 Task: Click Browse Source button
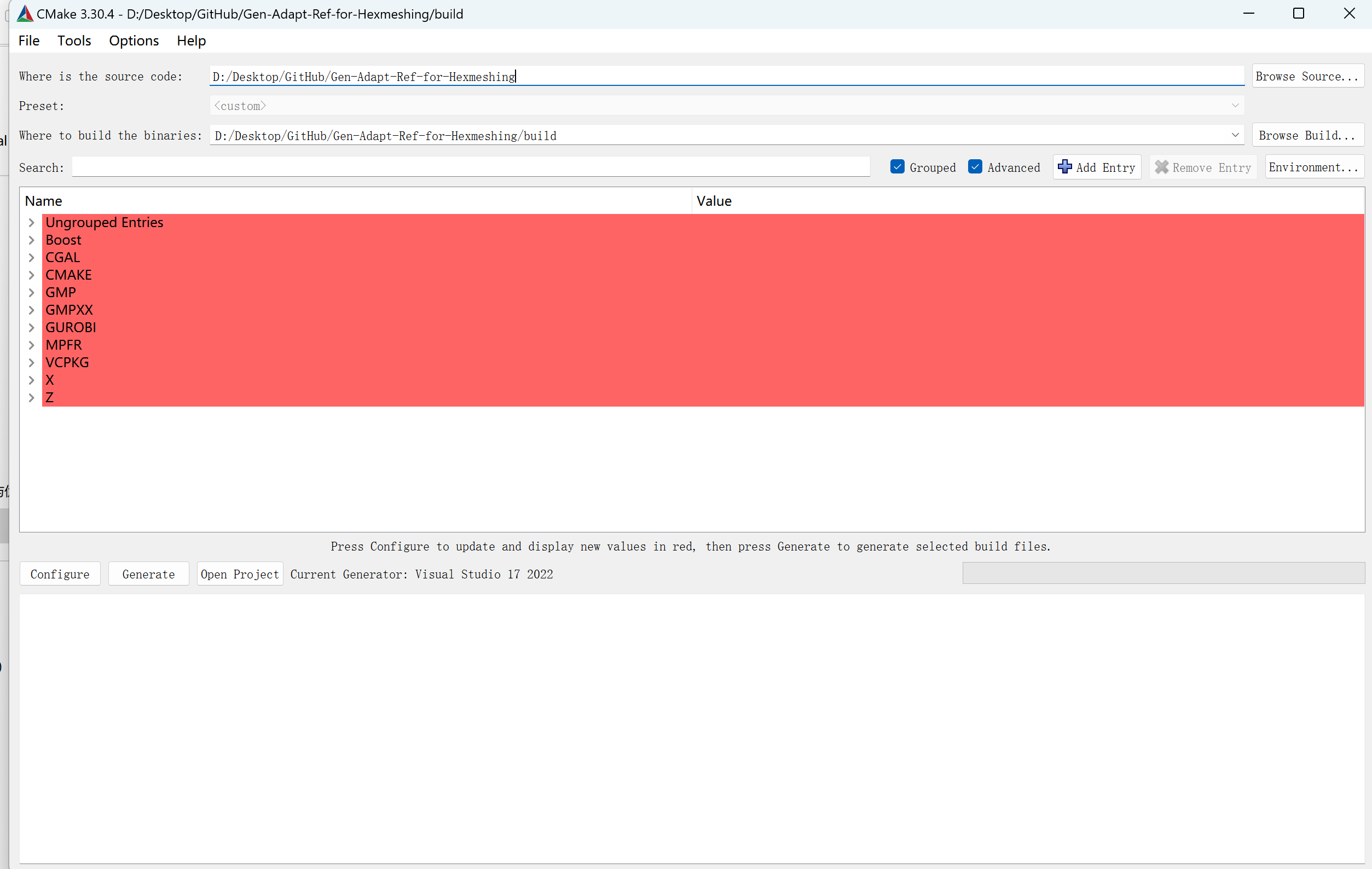pos(1307,77)
